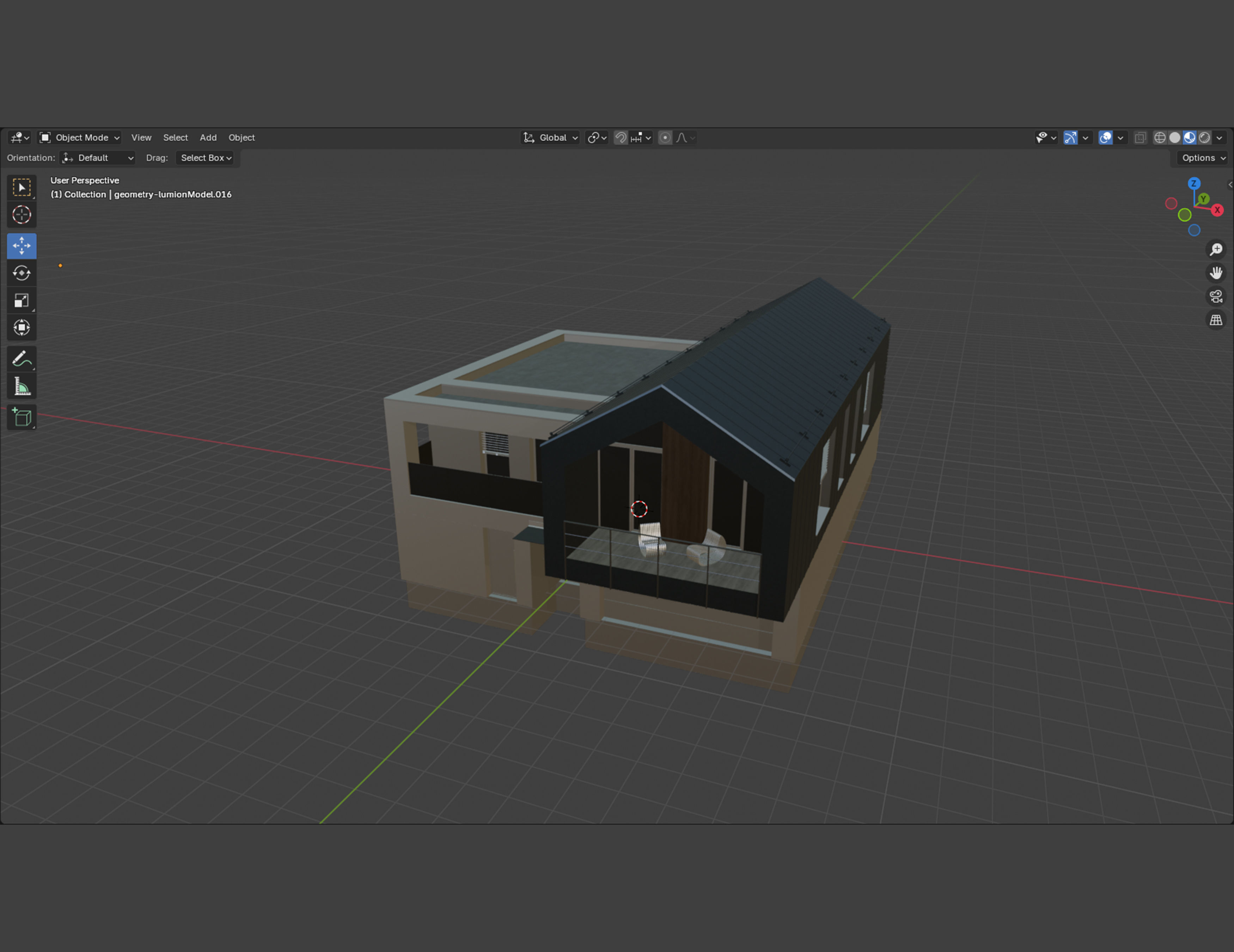Activate the 3D Cursor tool
Viewport: 1234px width, 952px height.
click(x=22, y=215)
